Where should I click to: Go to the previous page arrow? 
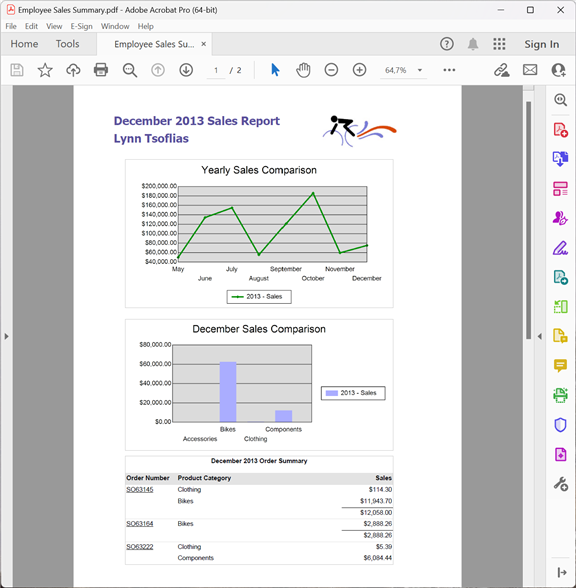coord(158,70)
